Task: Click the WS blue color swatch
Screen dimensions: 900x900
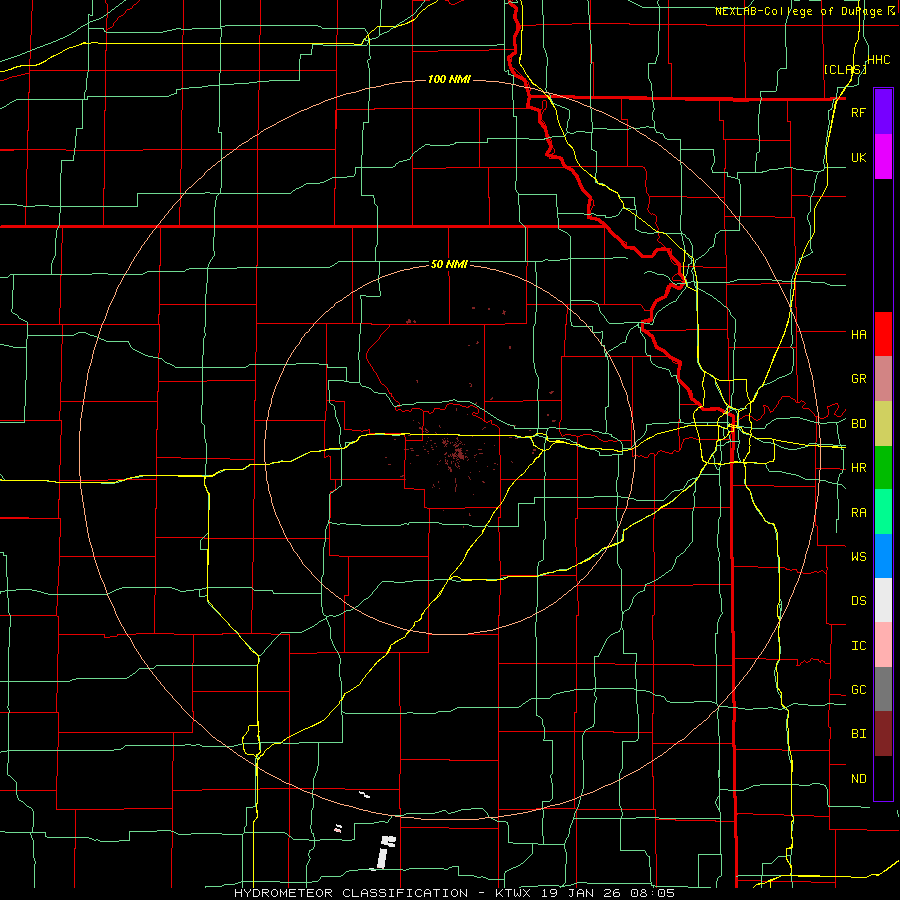Action: click(x=883, y=556)
